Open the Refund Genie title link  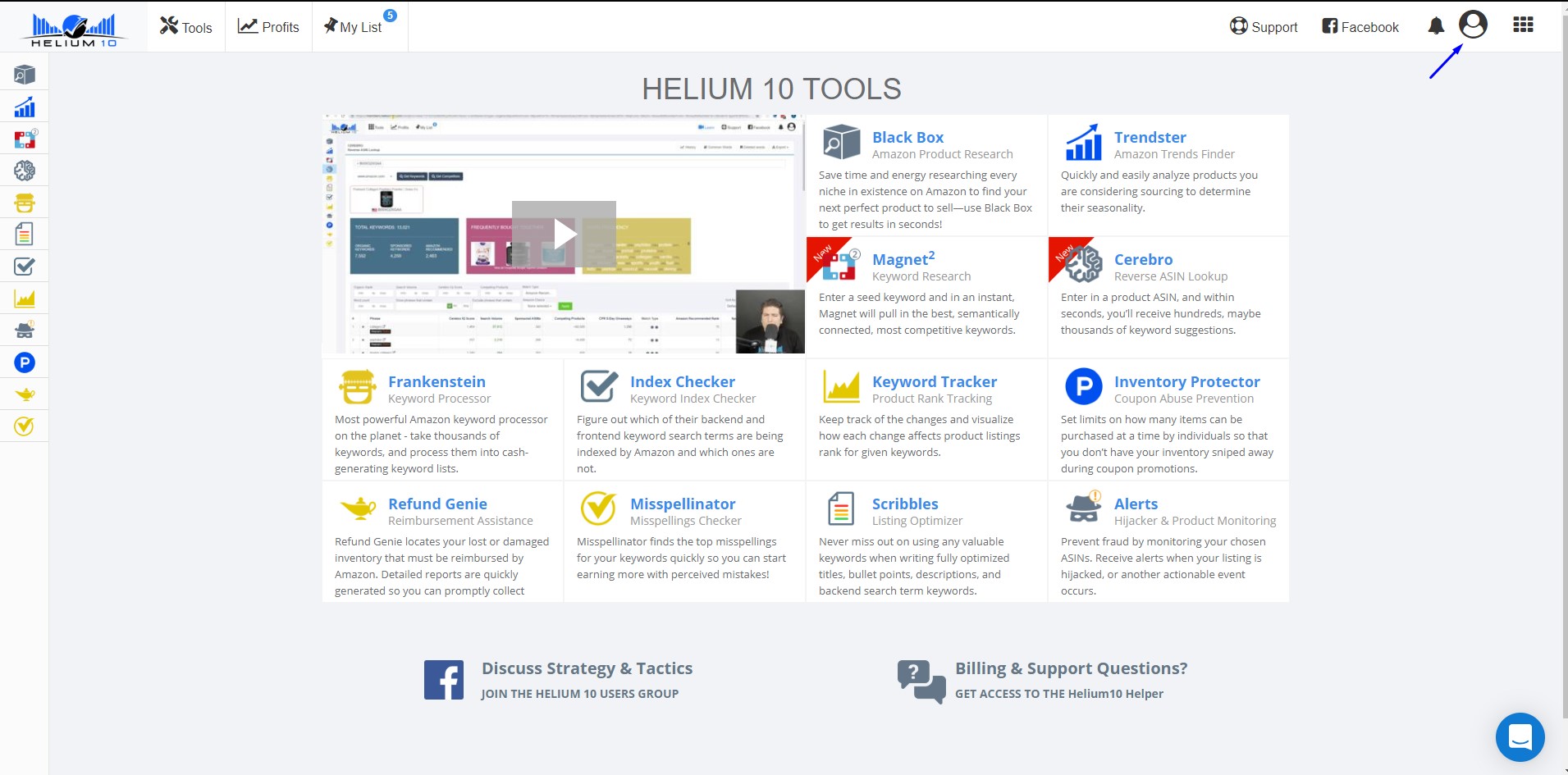point(437,504)
